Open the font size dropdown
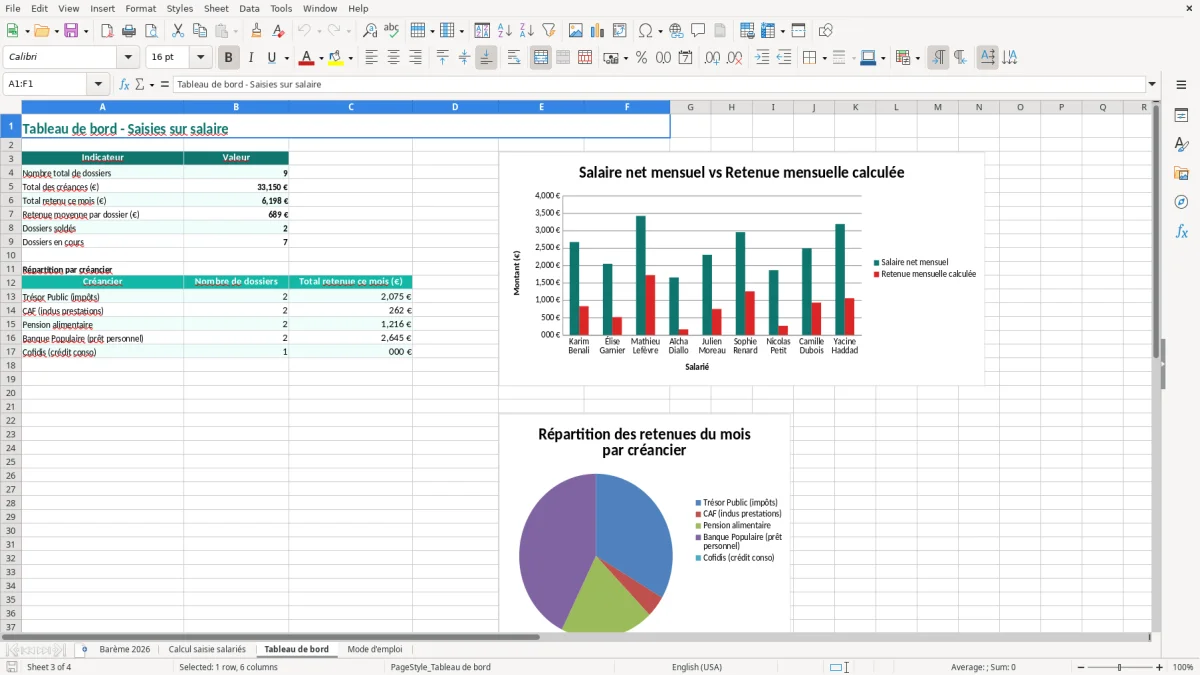This screenshot has height=675, width=1200. click(200, 58)
